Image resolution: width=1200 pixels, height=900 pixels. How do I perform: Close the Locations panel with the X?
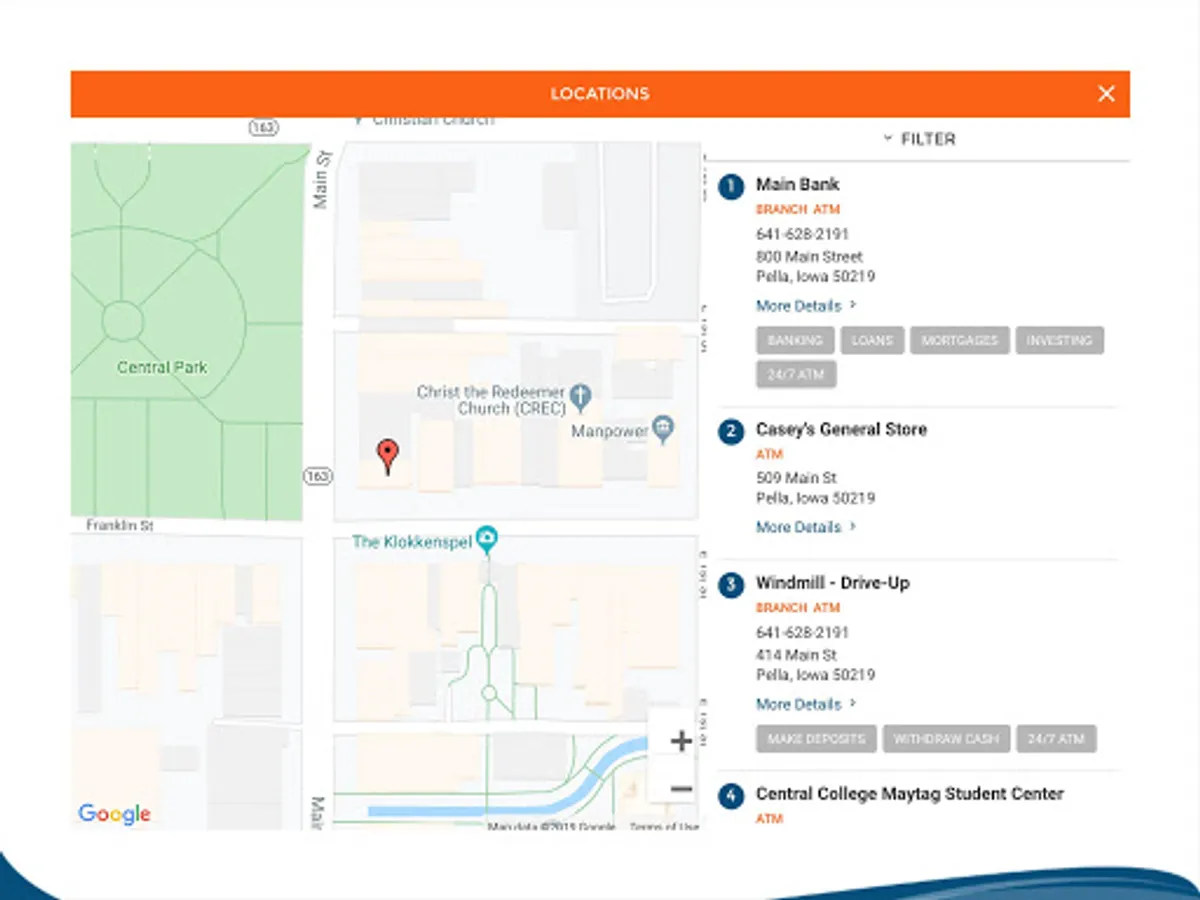tap(1106, 94)
